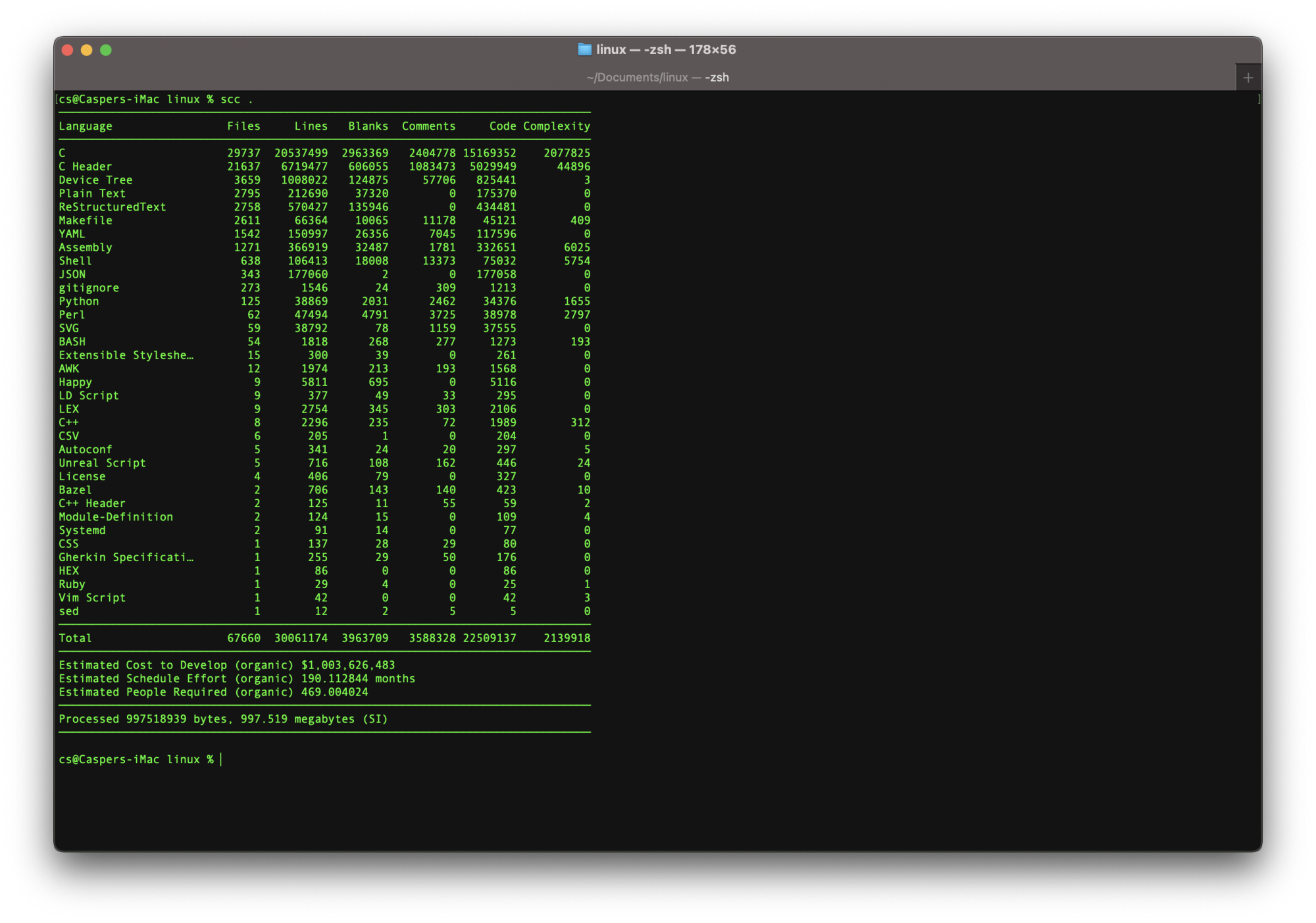Screen dimensions: 1316x923
Task: Click the 'Plain Text' language row
Action: tap(324, 193)
